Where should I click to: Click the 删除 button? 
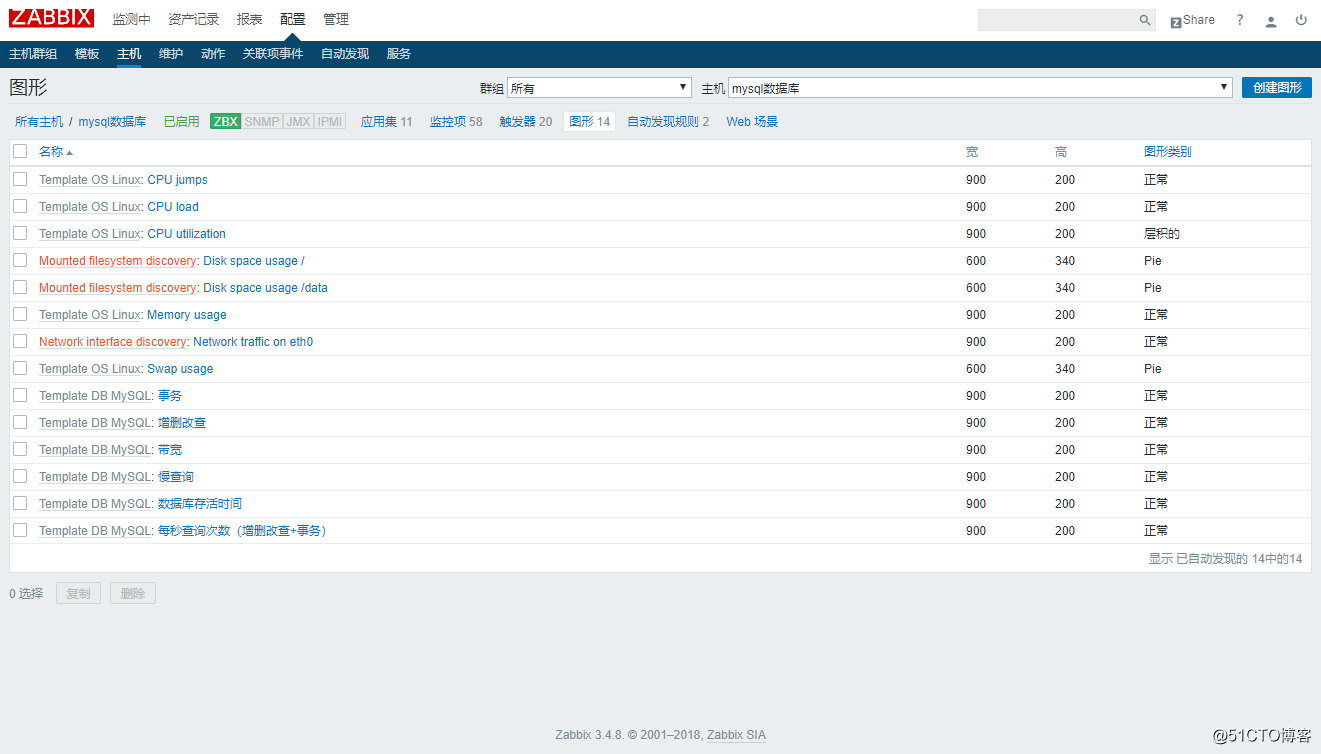tap(133, 593)
